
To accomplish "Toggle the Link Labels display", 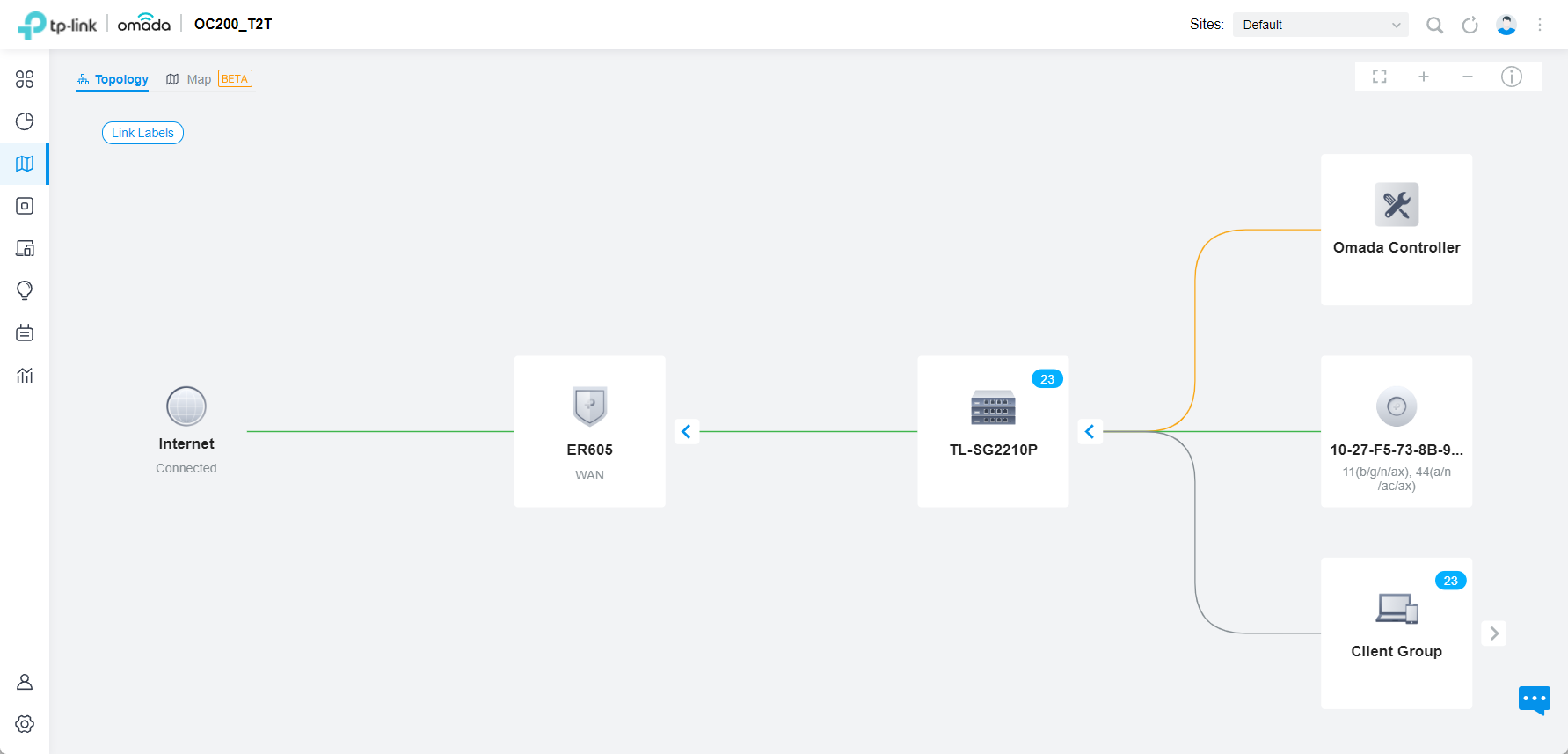I will coord(142,132).
